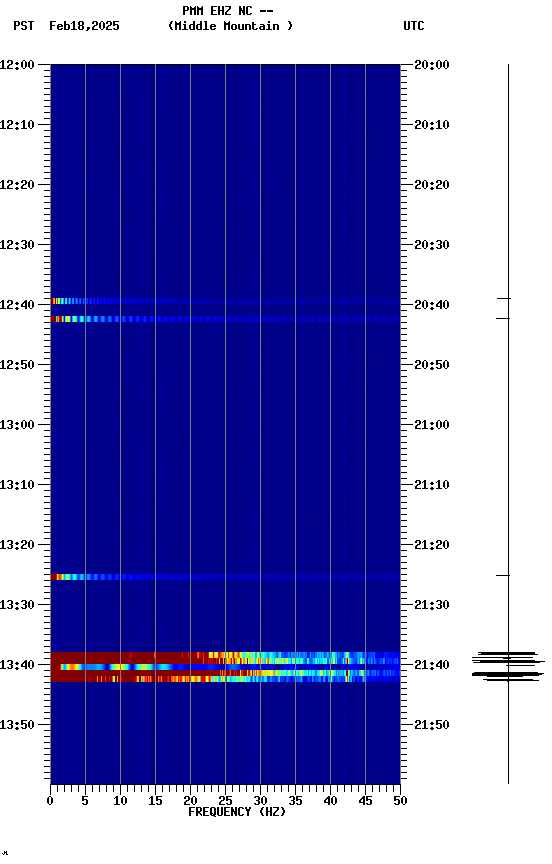Click the 20:40 UTC axis label

432,305
